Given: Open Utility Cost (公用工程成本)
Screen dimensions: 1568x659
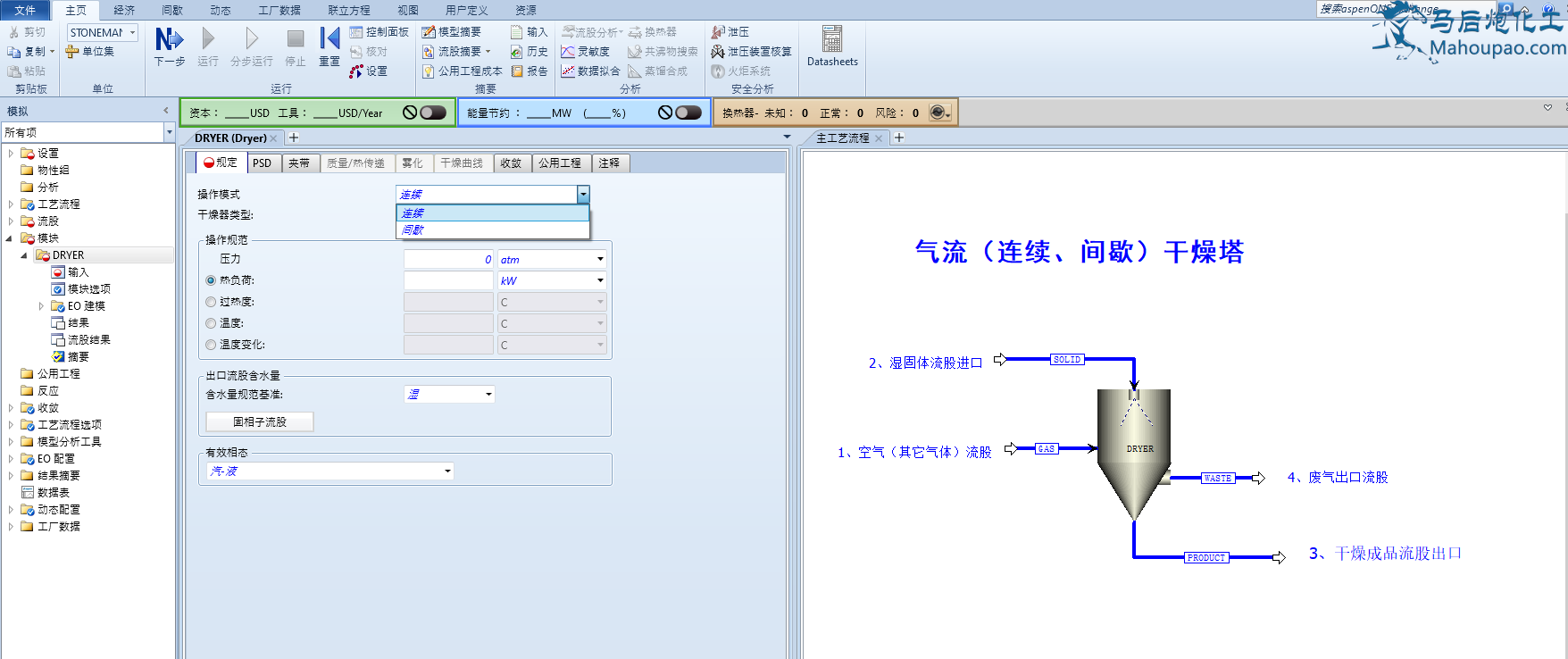Looking at the screenshot, I should [462, 71].
